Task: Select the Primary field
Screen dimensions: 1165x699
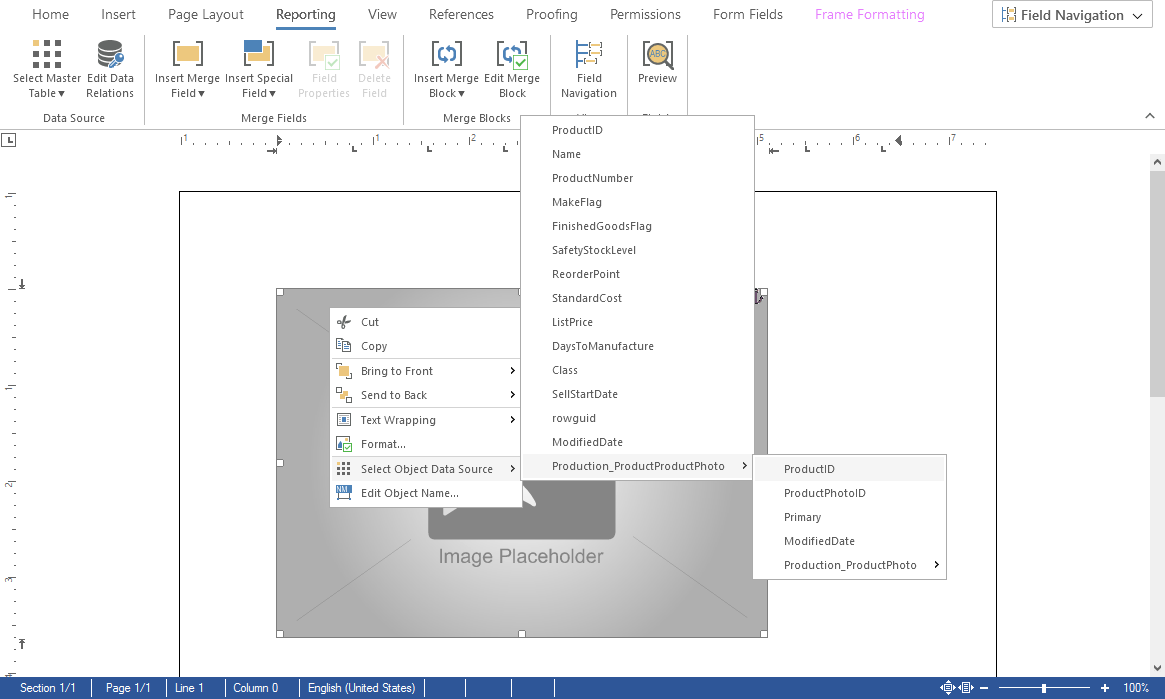Action: coord(849,517)
